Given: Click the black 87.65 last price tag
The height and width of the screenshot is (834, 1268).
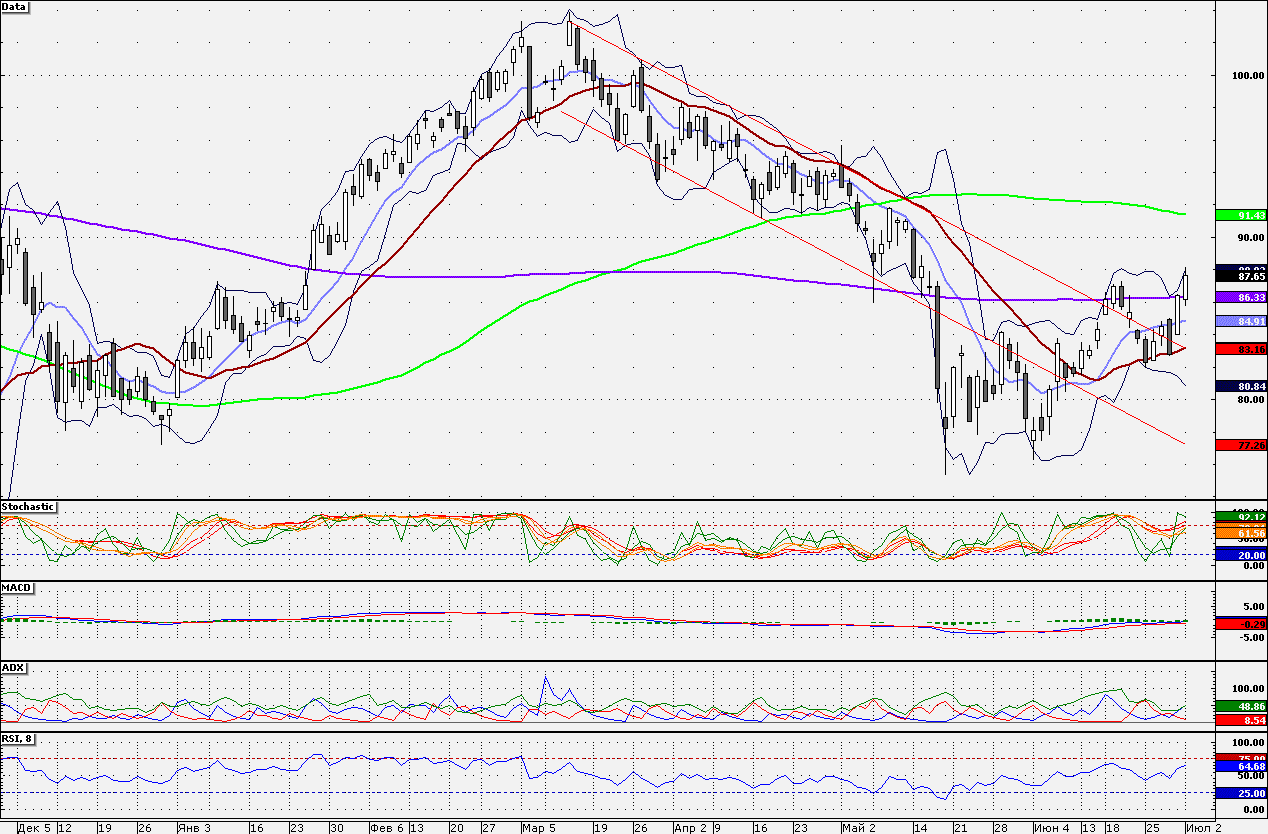Looking at the screenshot, I should pos(1240,276).
